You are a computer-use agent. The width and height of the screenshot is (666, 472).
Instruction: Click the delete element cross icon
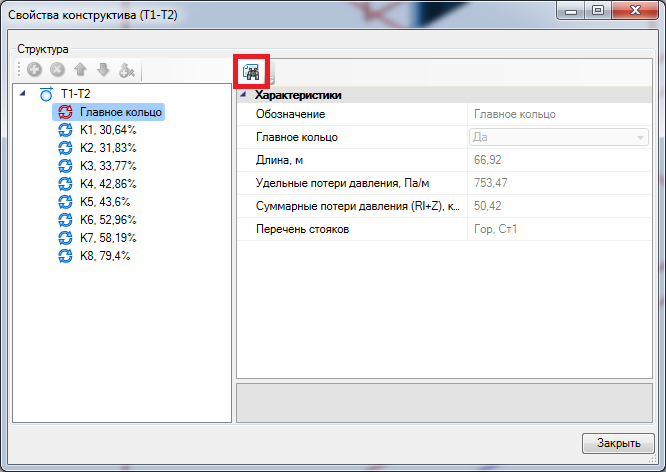click(x=57, y=71)
